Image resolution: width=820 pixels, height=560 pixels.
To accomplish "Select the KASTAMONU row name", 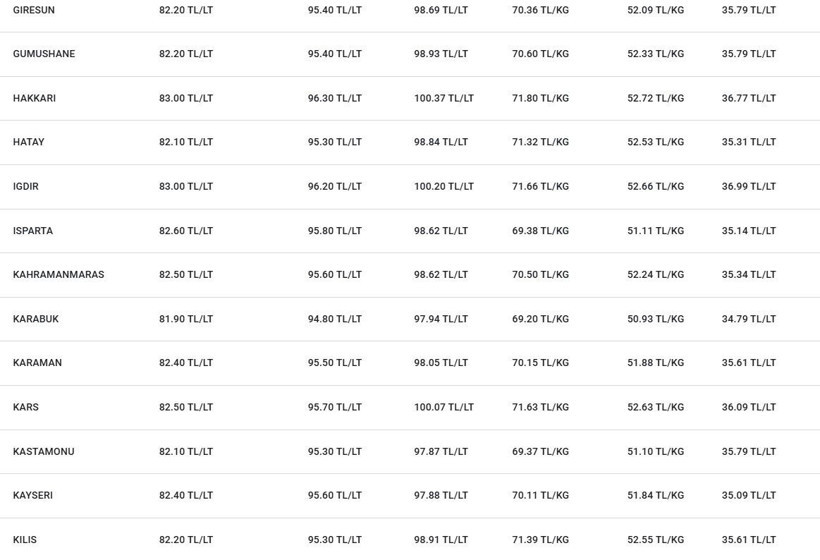I will coord(43,451).
